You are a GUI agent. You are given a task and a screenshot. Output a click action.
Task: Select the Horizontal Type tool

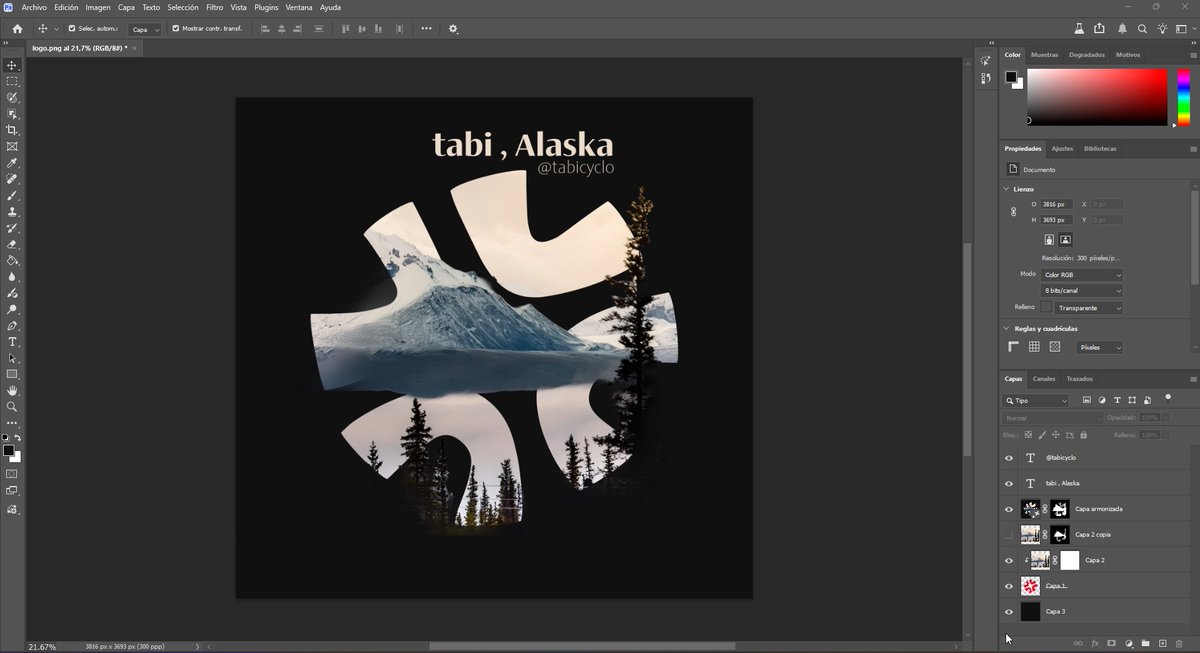click(12, 342)
